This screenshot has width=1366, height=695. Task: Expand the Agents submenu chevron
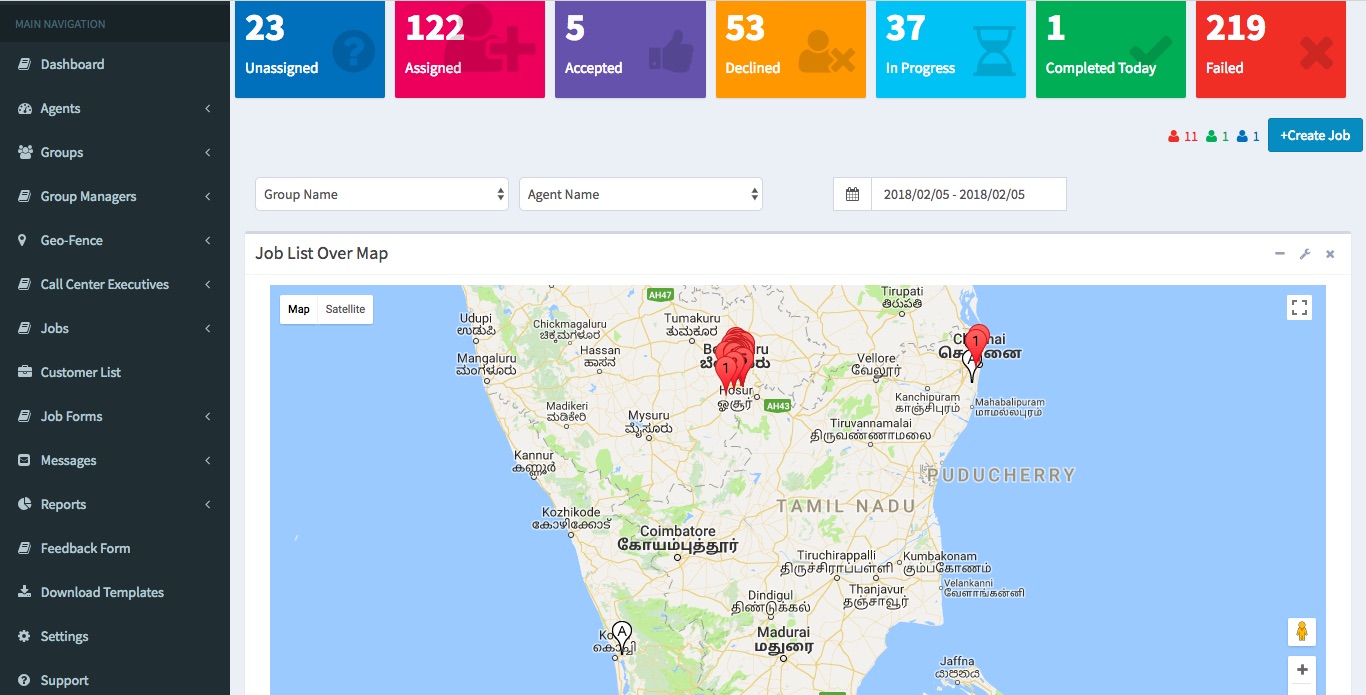(x=208, y=108)
